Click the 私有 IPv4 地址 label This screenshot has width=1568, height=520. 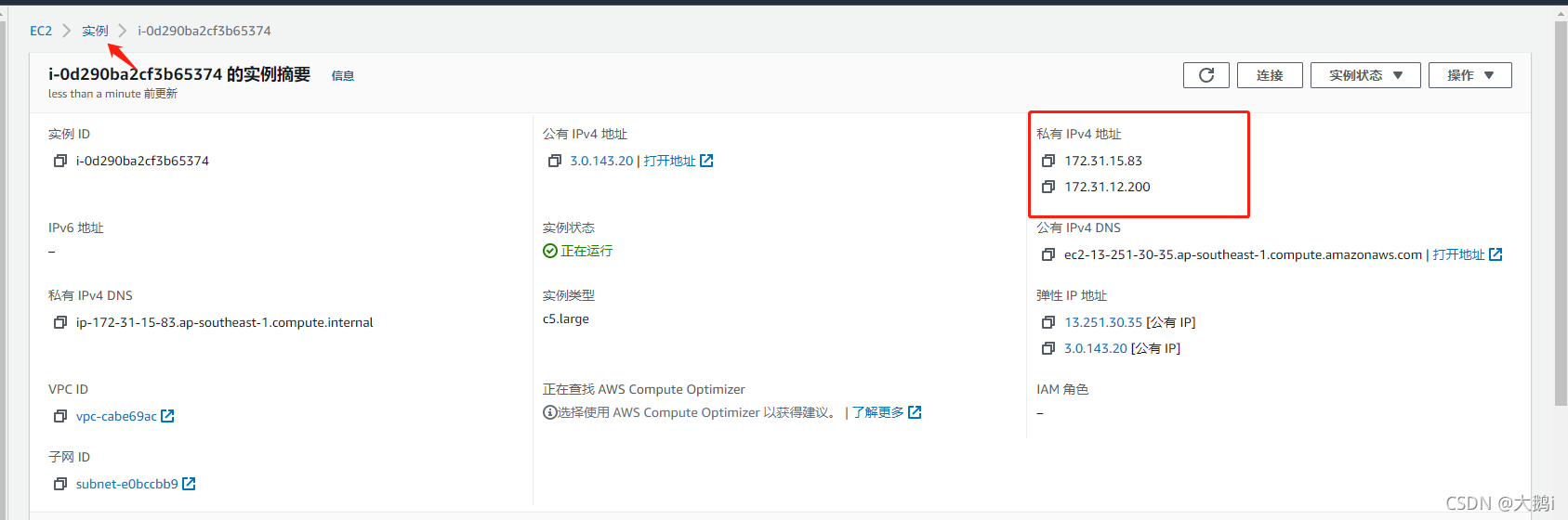pyautogui.click(x=1079, y=134)
